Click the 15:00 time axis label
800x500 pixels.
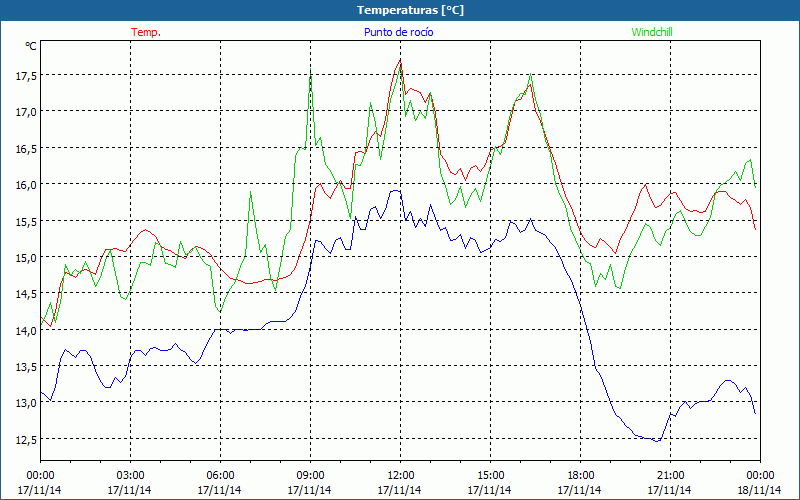[x=490, y=476]
